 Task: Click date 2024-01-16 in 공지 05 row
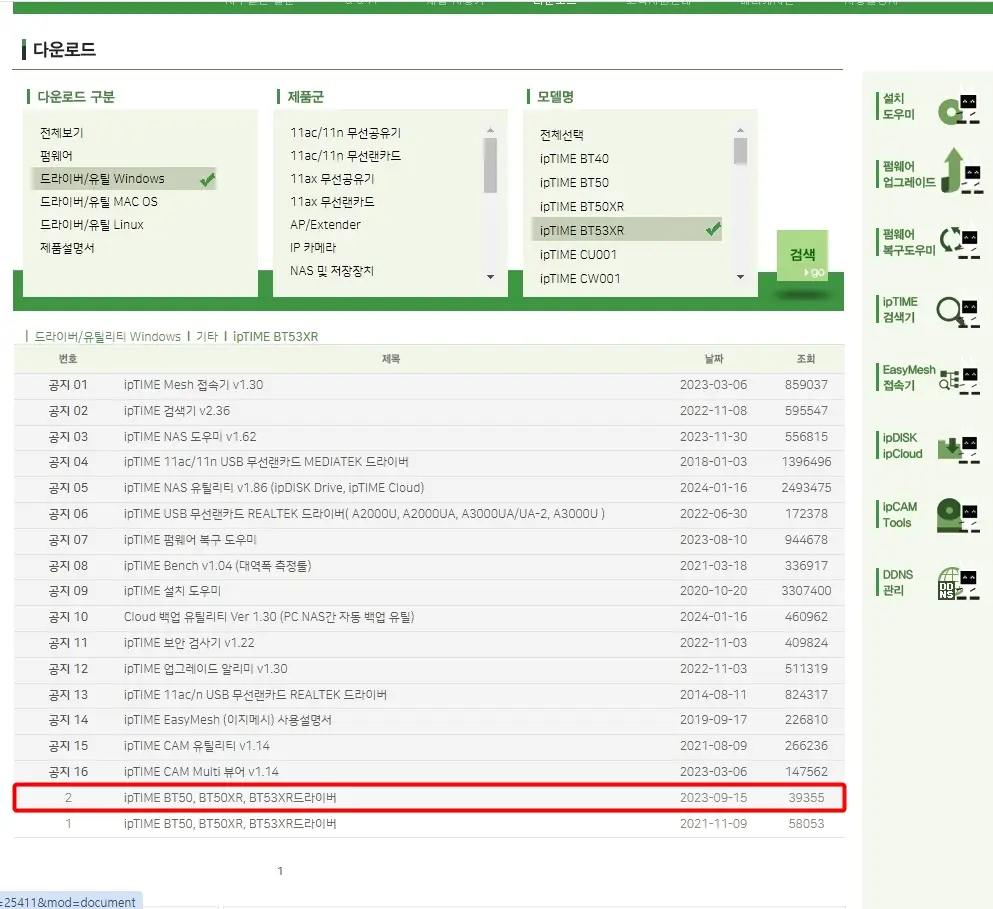714,488
